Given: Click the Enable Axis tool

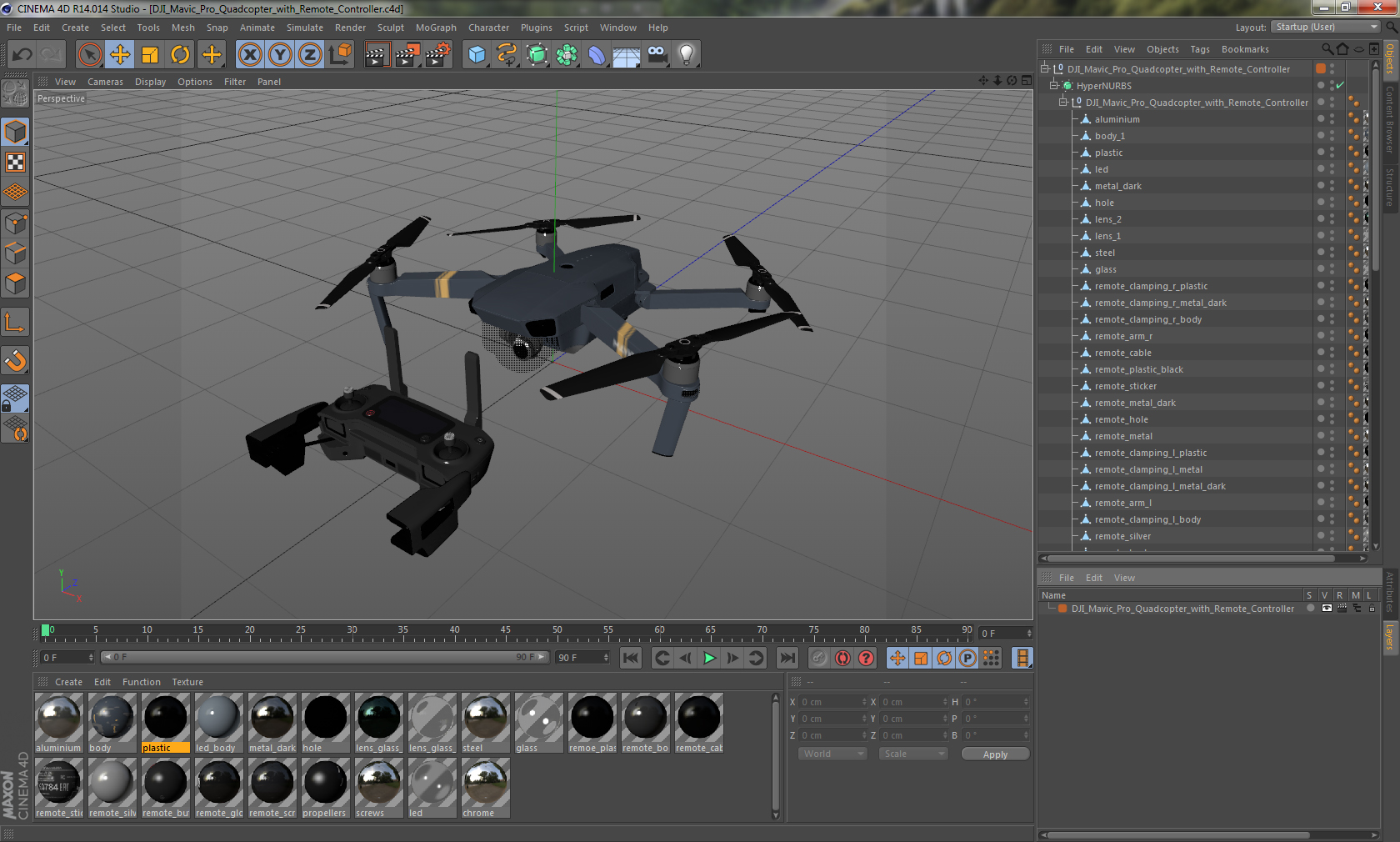Looking at the screenshot, I should click(16, 323).
